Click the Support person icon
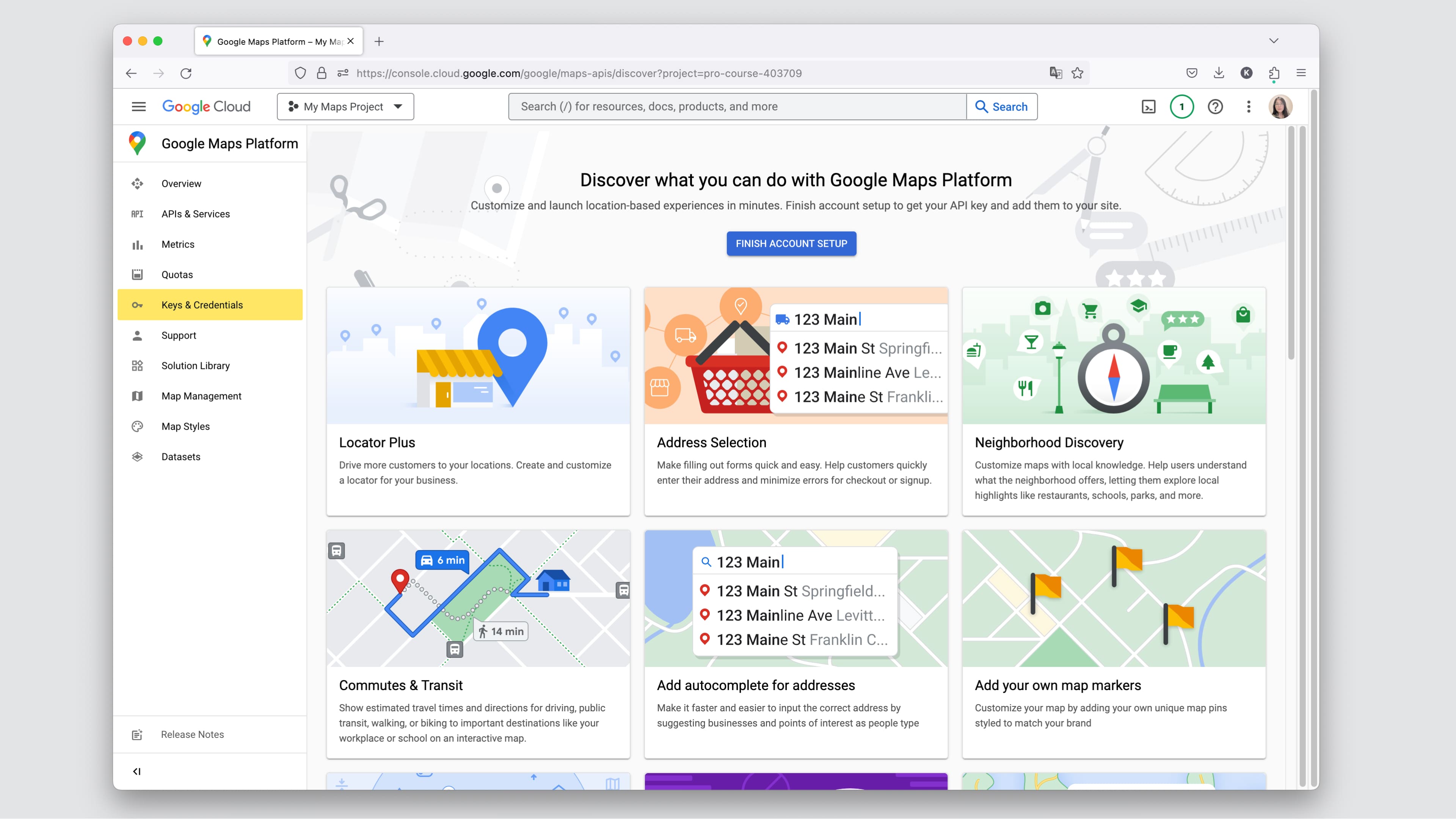This screenshot has height=819, width=1456. [x=137, y=336]
